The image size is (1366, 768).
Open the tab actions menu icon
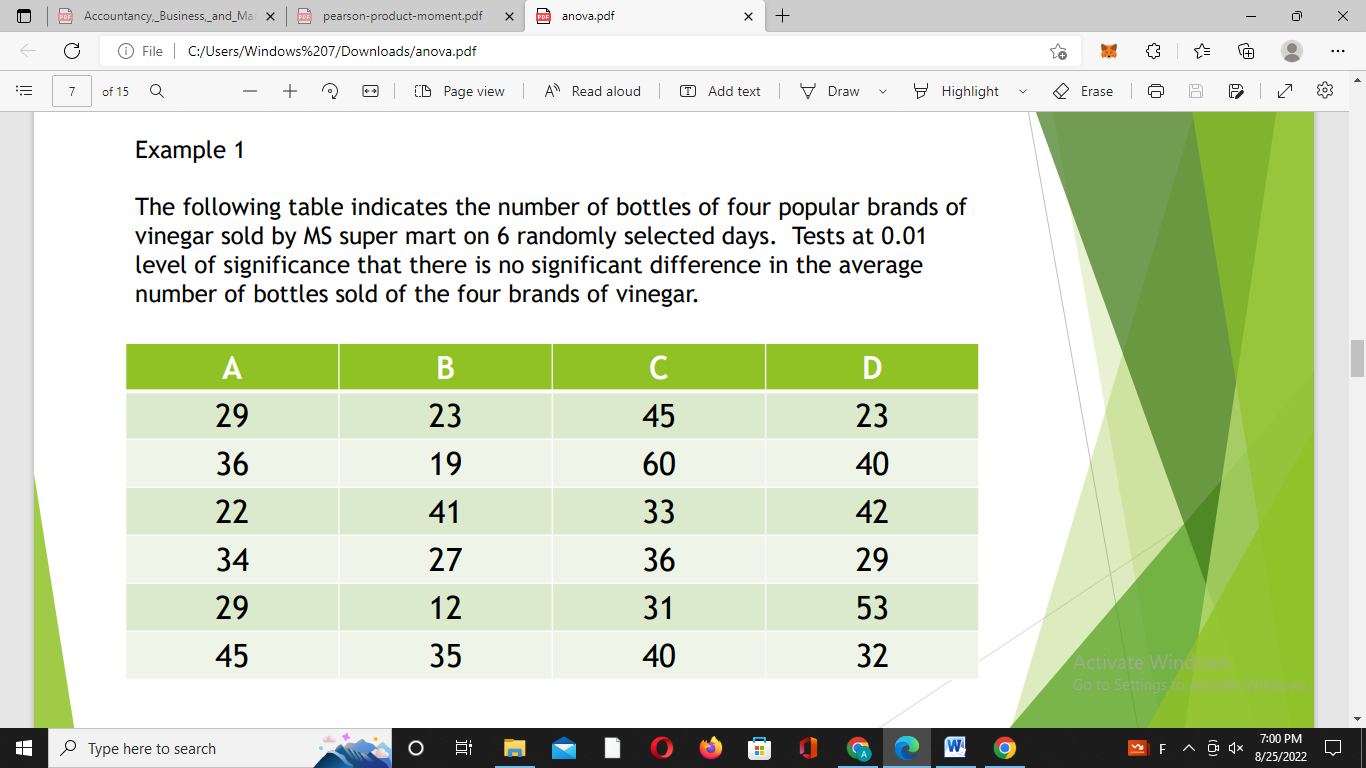coord(24,16)
